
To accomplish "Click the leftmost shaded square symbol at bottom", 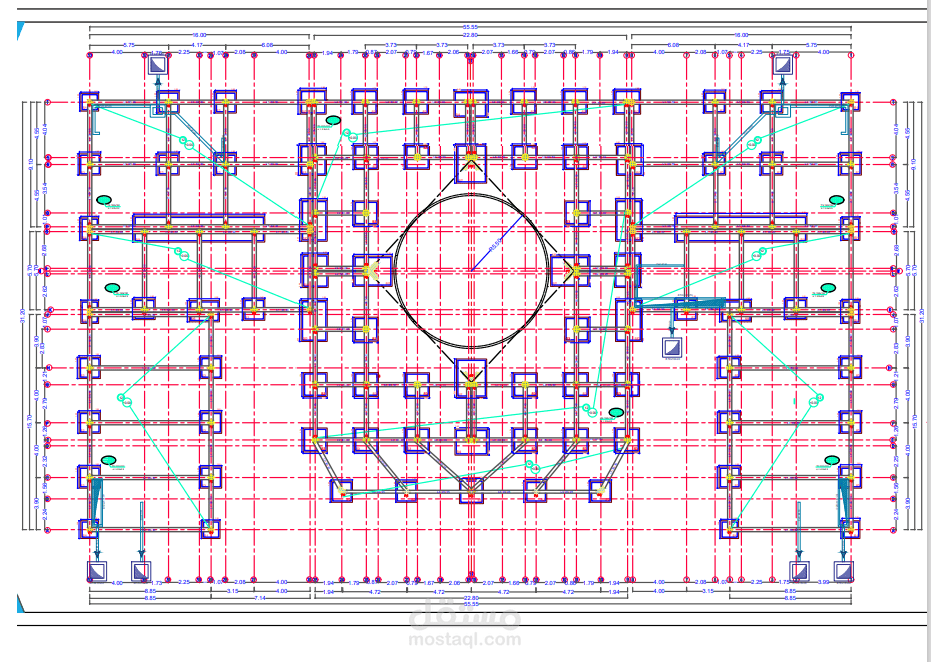I will [96, 571].
